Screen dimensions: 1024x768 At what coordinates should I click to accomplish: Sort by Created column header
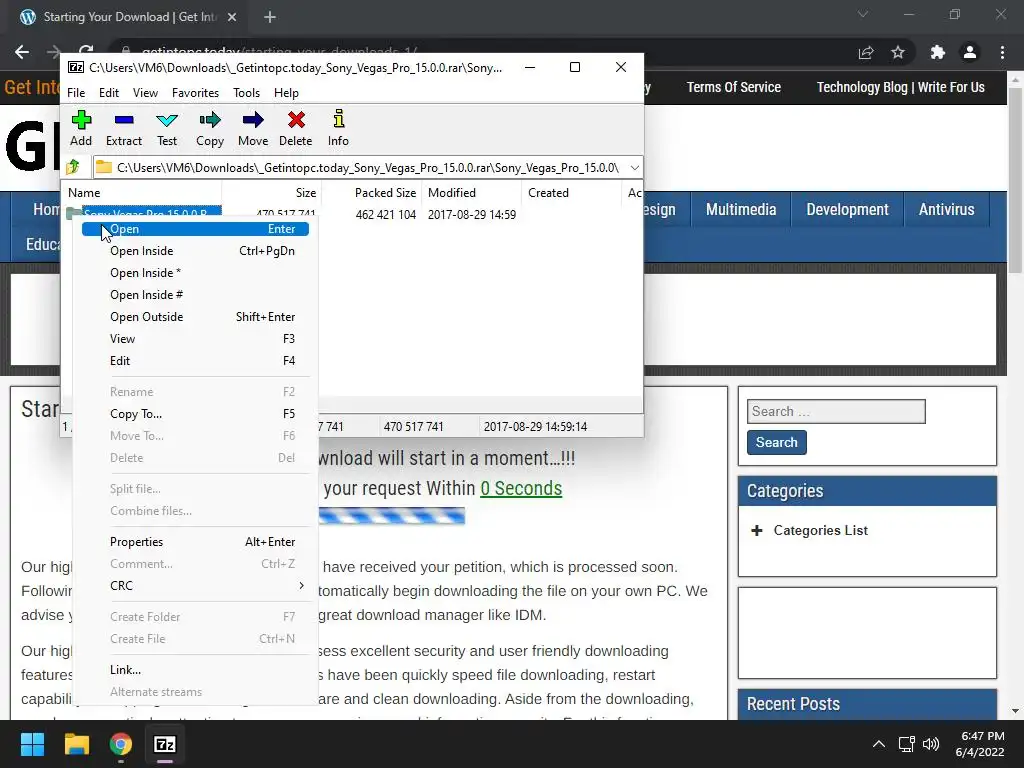click(x=571, y=193)
